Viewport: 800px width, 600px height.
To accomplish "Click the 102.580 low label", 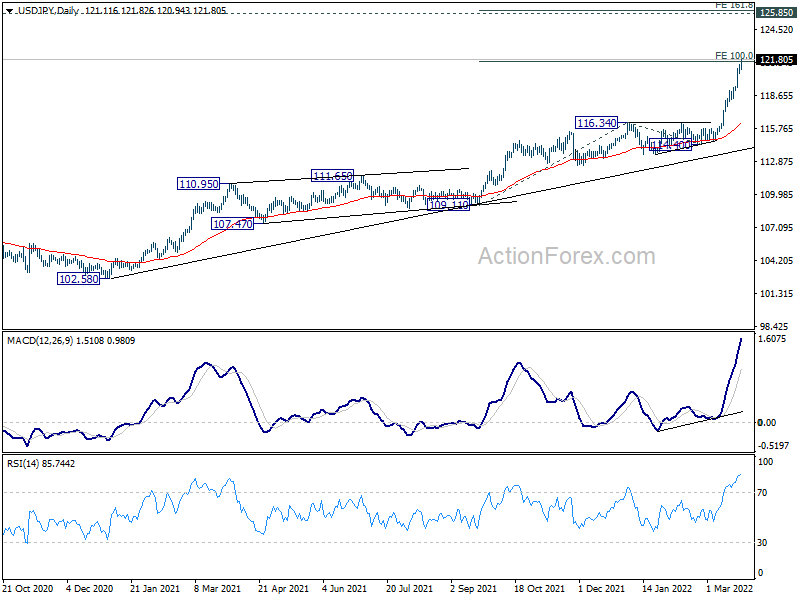I will click(79, 279).
